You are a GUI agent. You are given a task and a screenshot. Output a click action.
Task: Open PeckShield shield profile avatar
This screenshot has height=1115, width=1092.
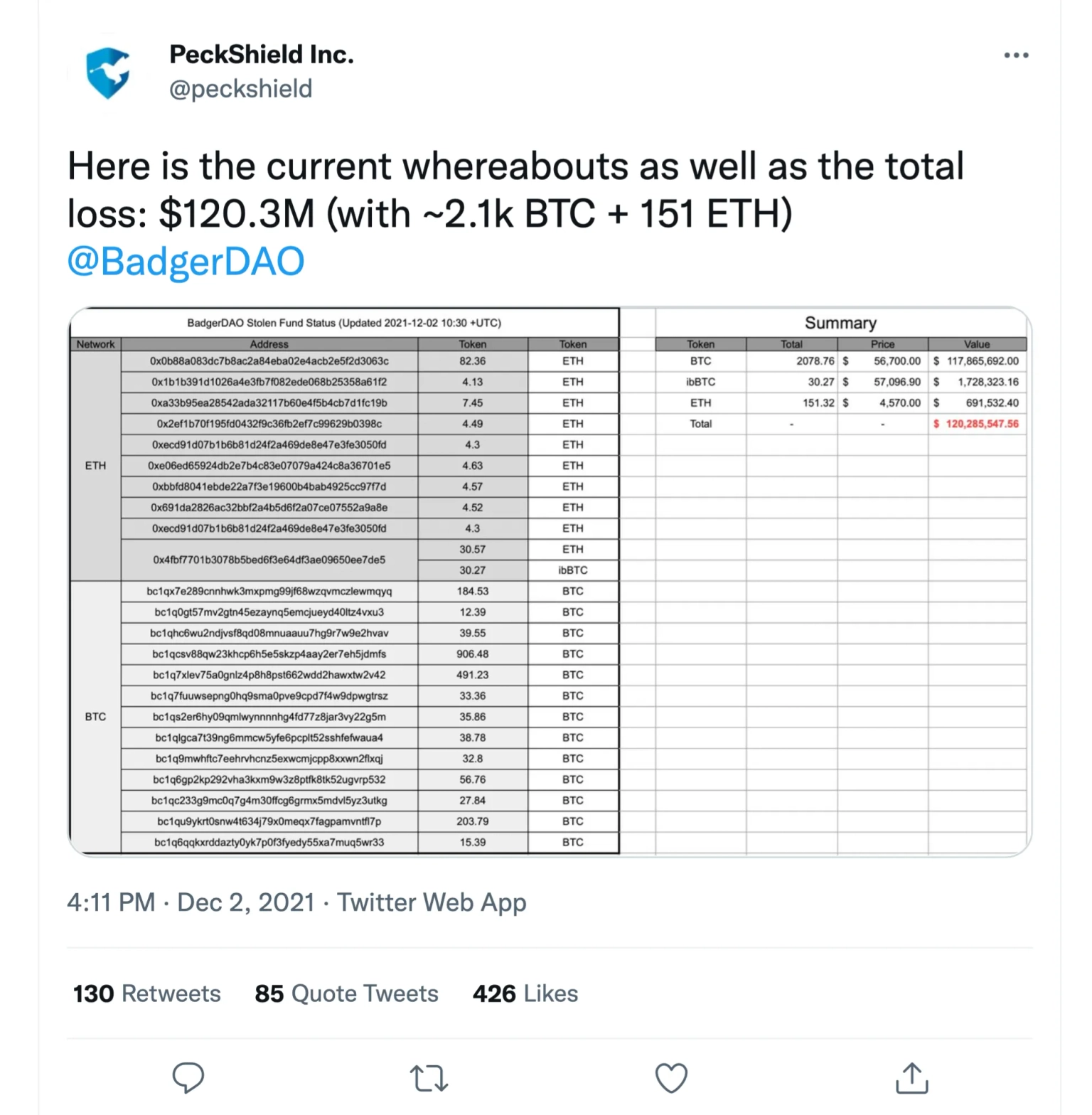pyautogui.click(x=108, y=73)
